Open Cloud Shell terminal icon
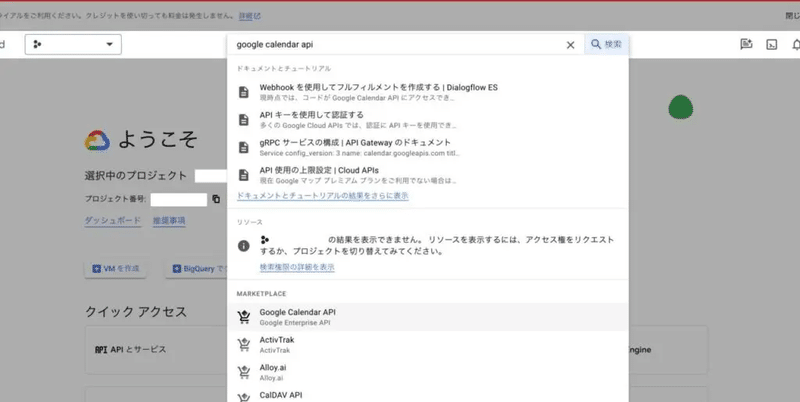 771,44
